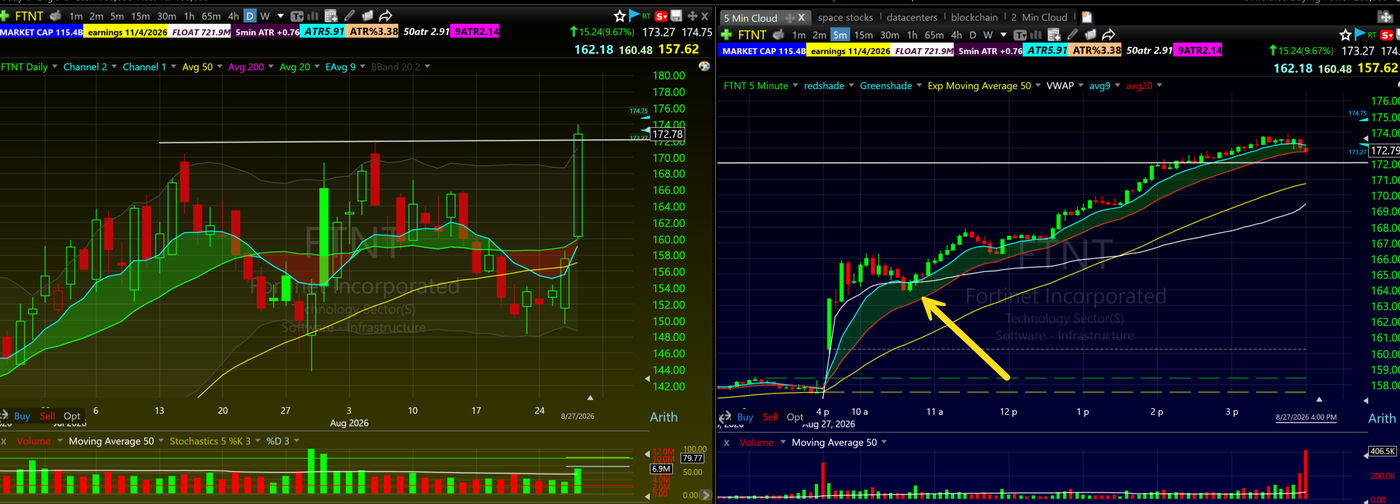Click the blue flag icon in the right chart
Screen dimensions: 1400x504
coord(1360,35)
